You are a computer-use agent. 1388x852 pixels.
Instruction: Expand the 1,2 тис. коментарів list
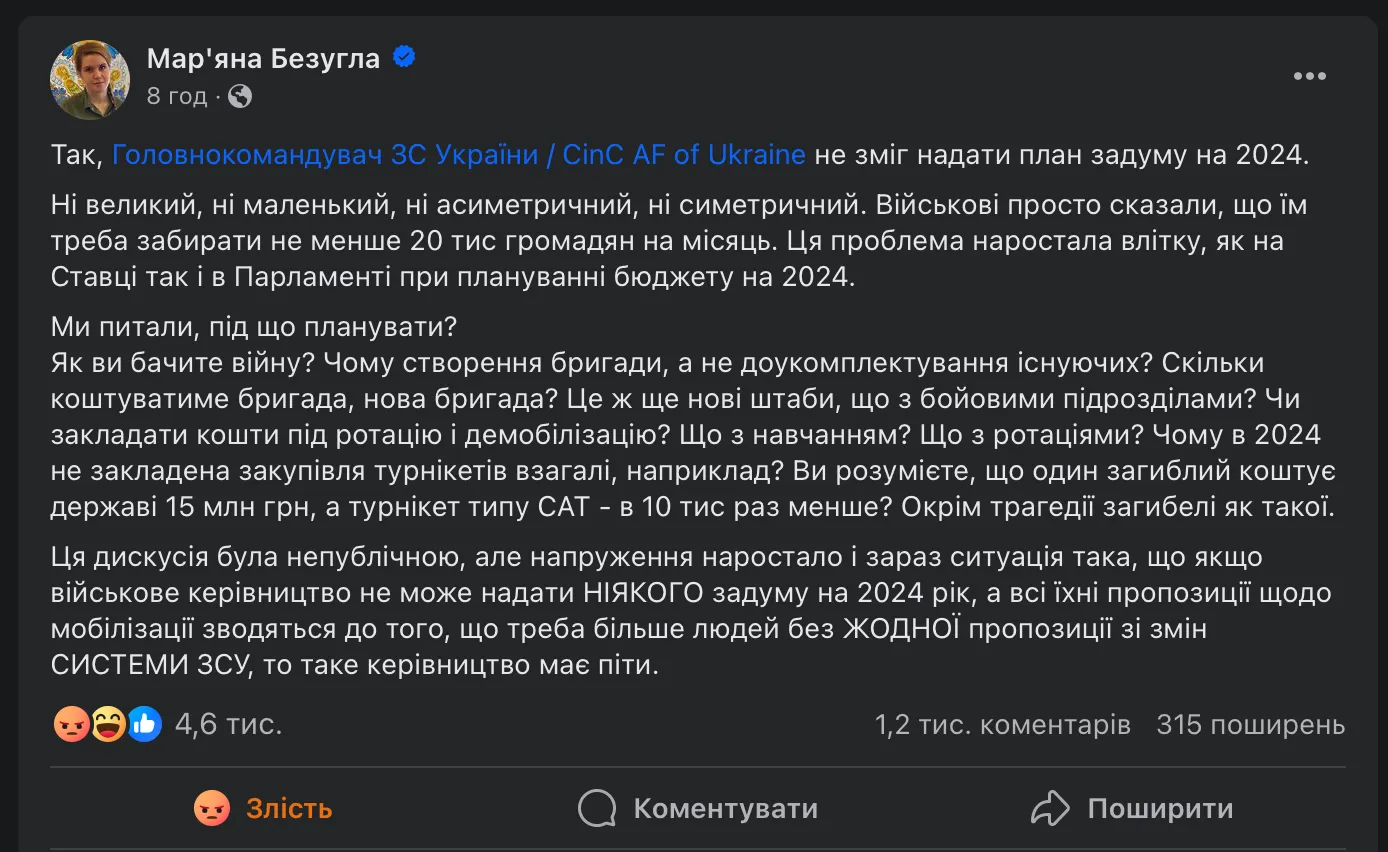pos(1002,724)
